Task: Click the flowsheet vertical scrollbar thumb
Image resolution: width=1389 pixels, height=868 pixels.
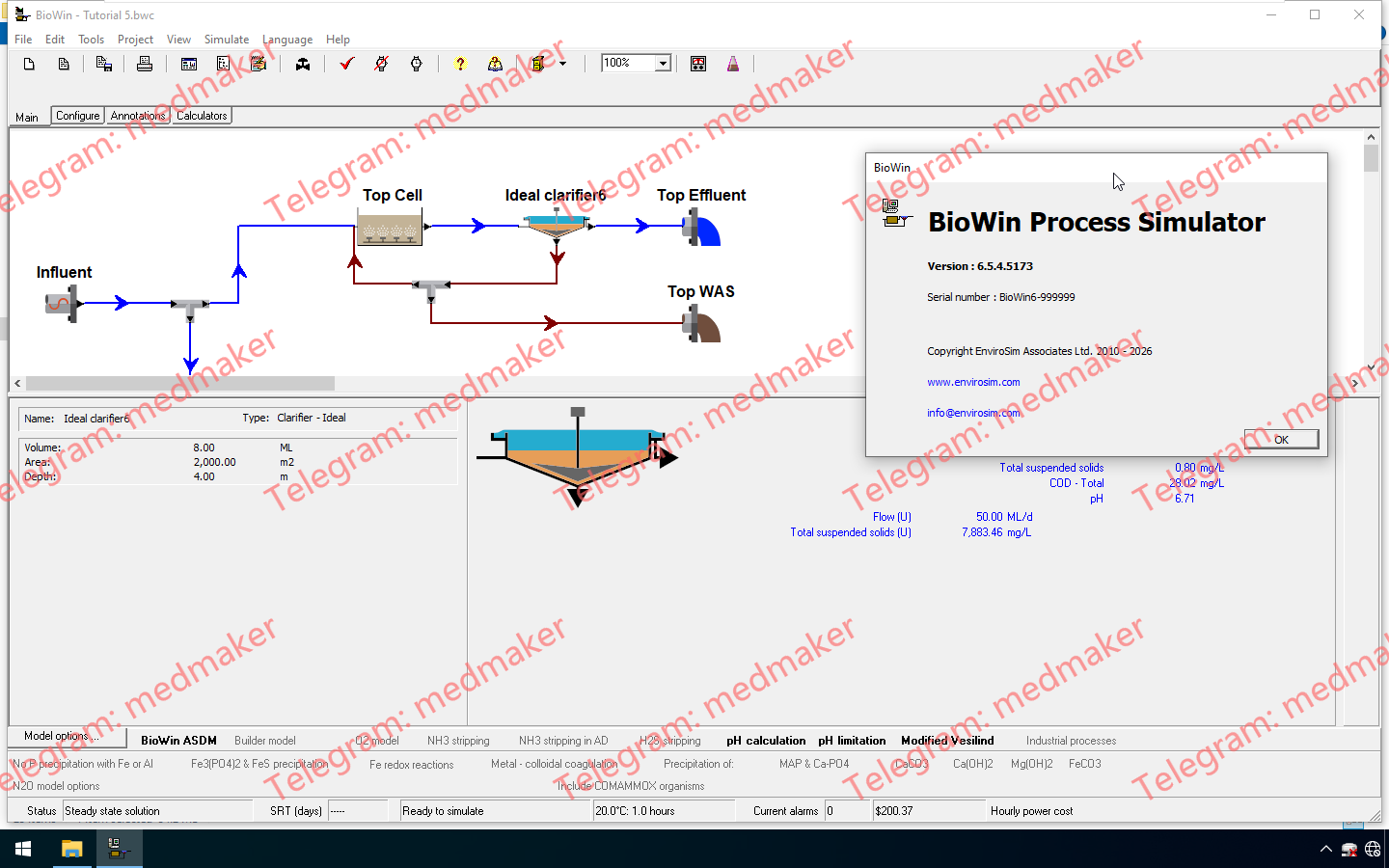Action: pyautogui.click(x=1371, y=158)
